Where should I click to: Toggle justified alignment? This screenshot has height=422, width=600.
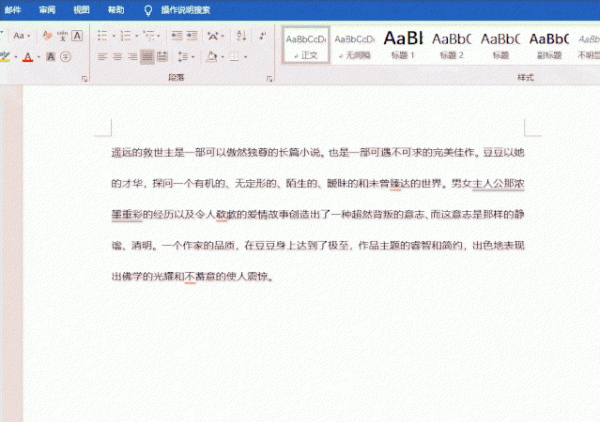click(x=147, y=57)
